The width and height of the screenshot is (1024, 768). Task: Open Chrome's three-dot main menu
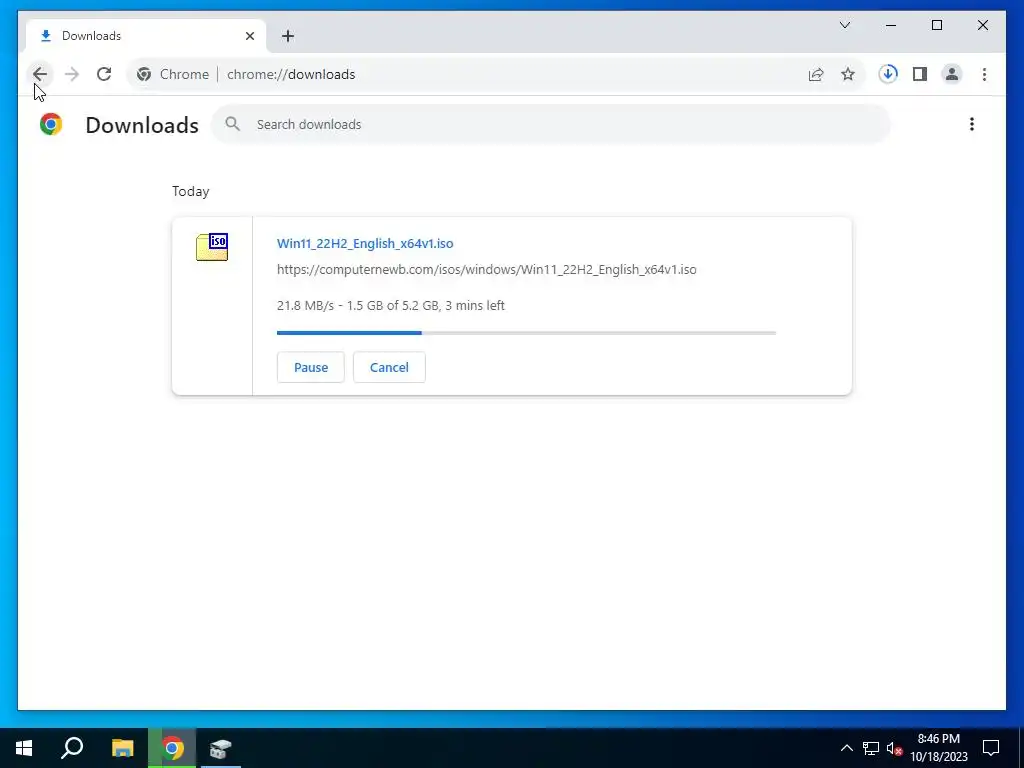pyautogui.click(x=984, y=74)
